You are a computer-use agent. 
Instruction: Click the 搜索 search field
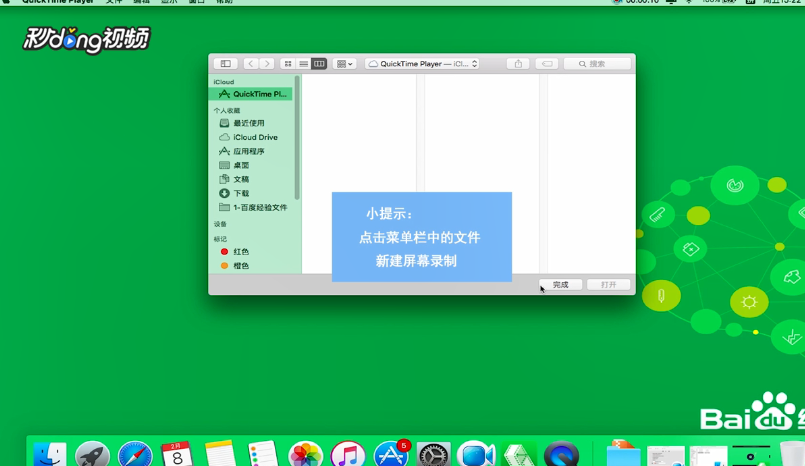(597, 64)
